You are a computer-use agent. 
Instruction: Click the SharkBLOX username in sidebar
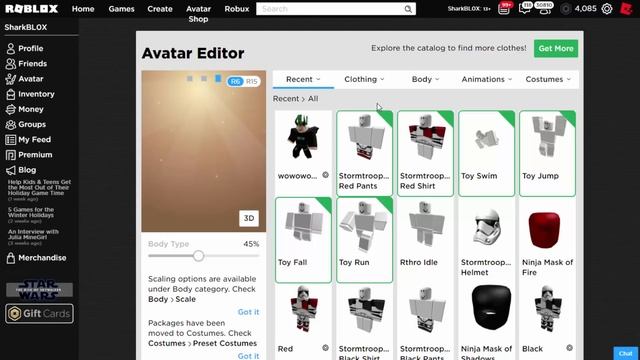26,27
